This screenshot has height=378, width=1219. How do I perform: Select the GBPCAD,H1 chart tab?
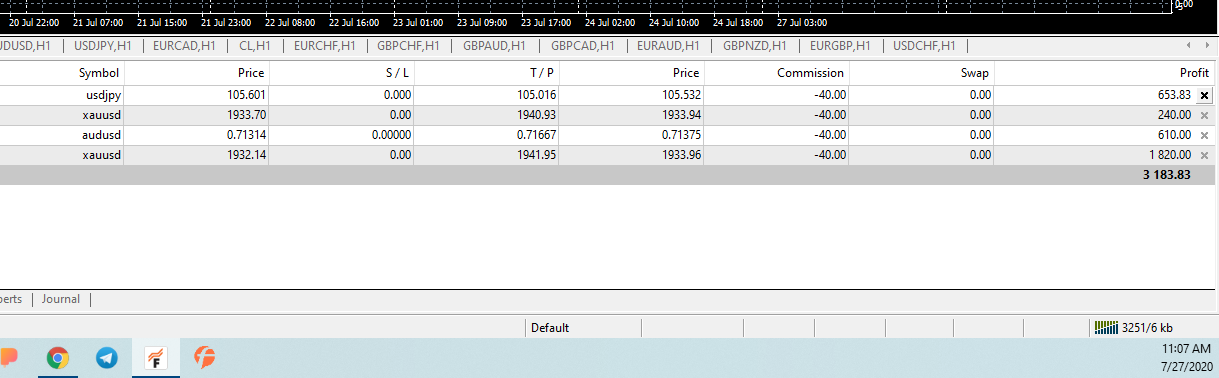tap(582, 45)
